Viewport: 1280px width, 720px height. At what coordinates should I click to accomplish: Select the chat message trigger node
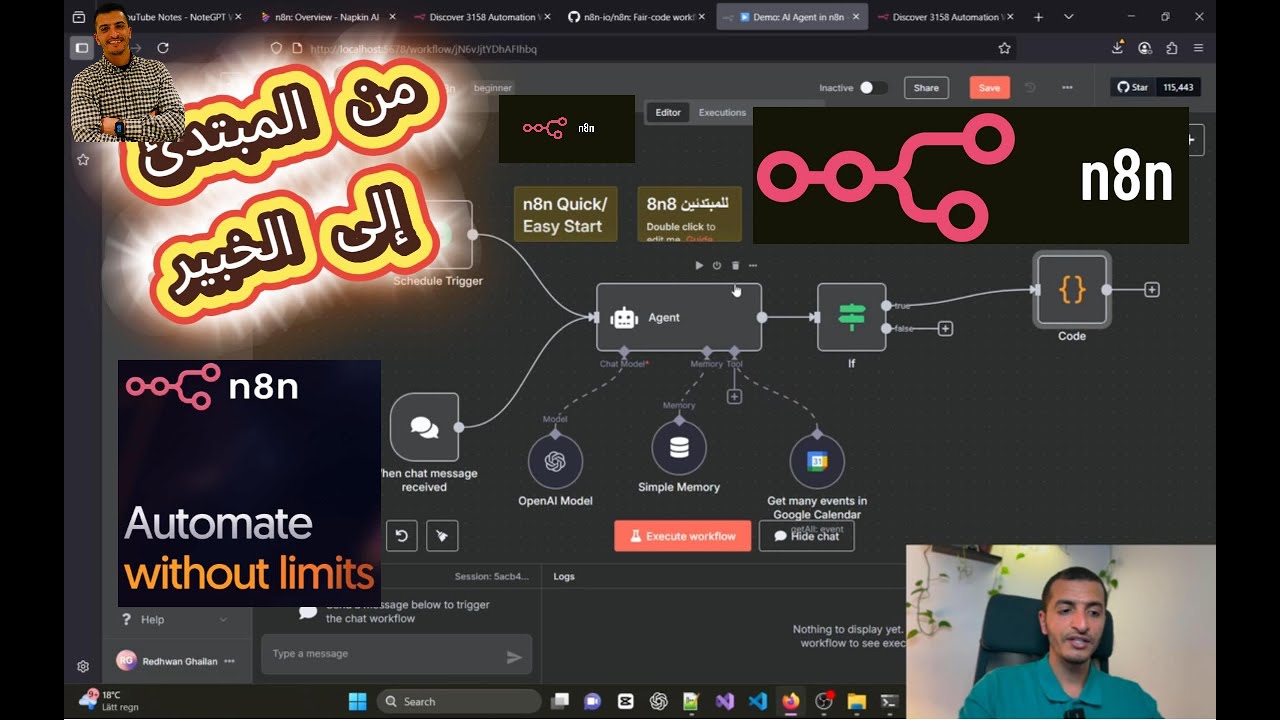424,427
